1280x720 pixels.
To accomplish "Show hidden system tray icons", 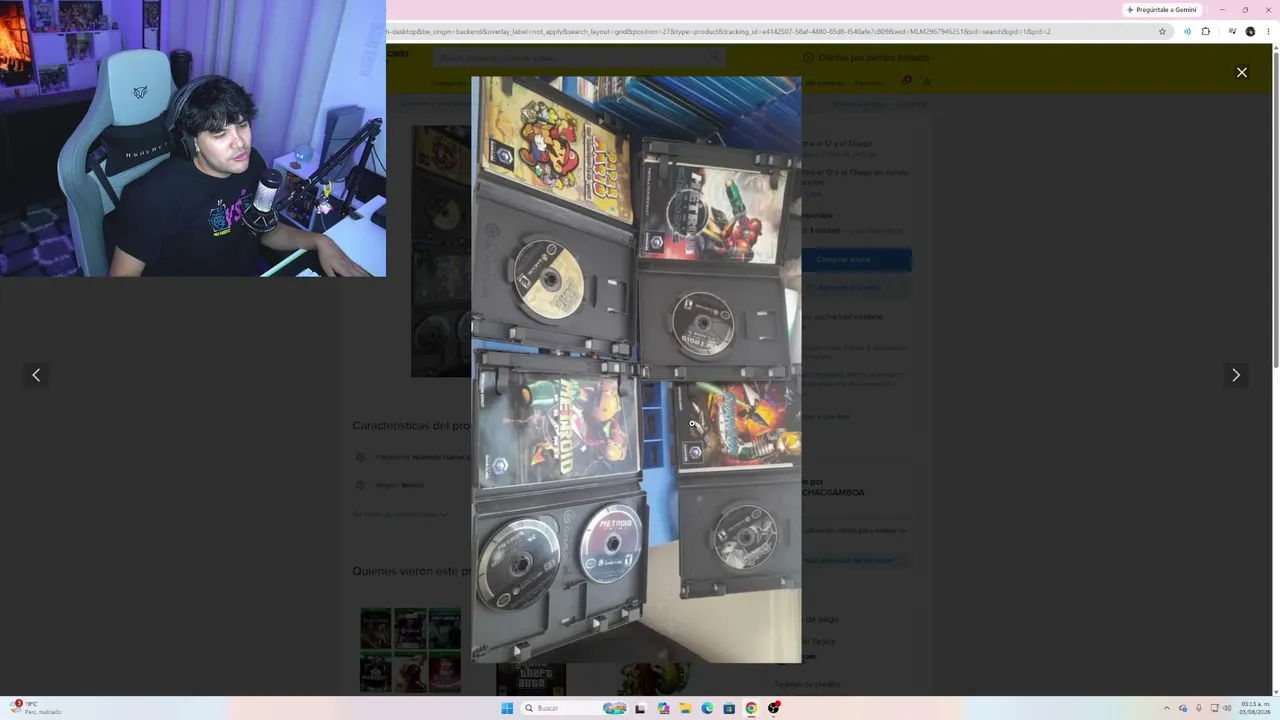I will (x=1166, y=708).
